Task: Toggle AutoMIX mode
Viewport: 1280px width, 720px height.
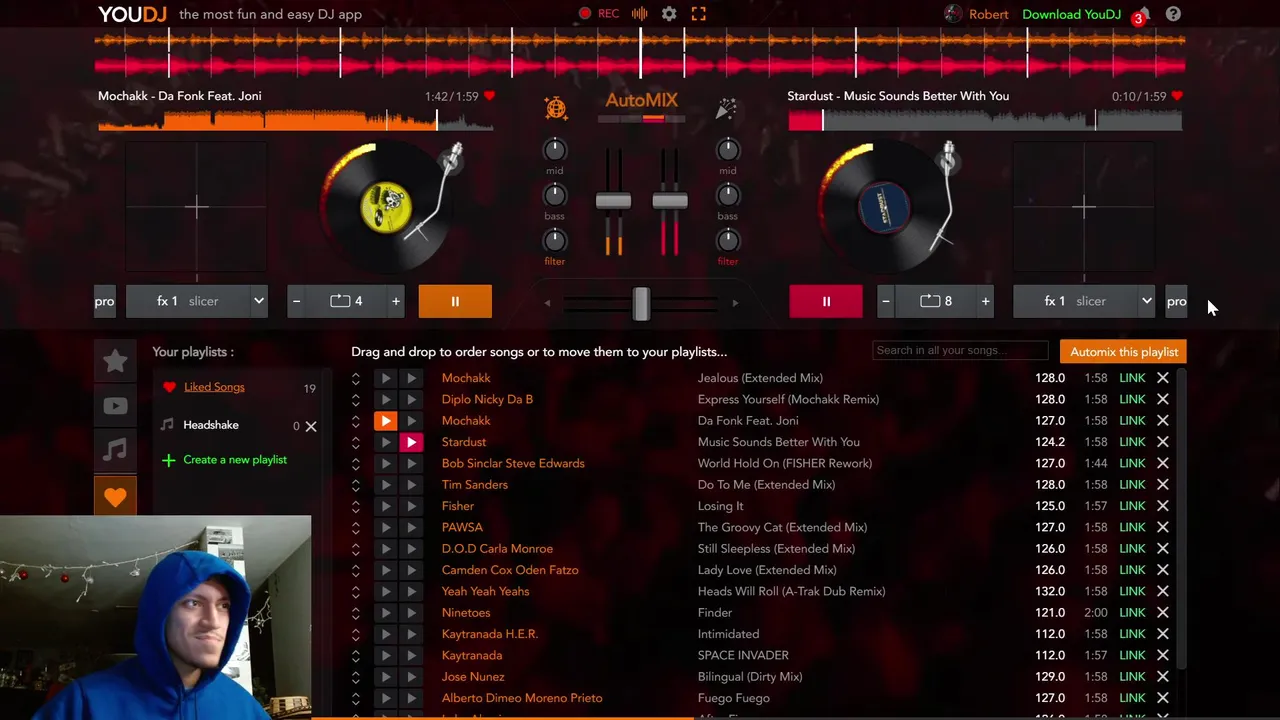Action: [641, 100]
